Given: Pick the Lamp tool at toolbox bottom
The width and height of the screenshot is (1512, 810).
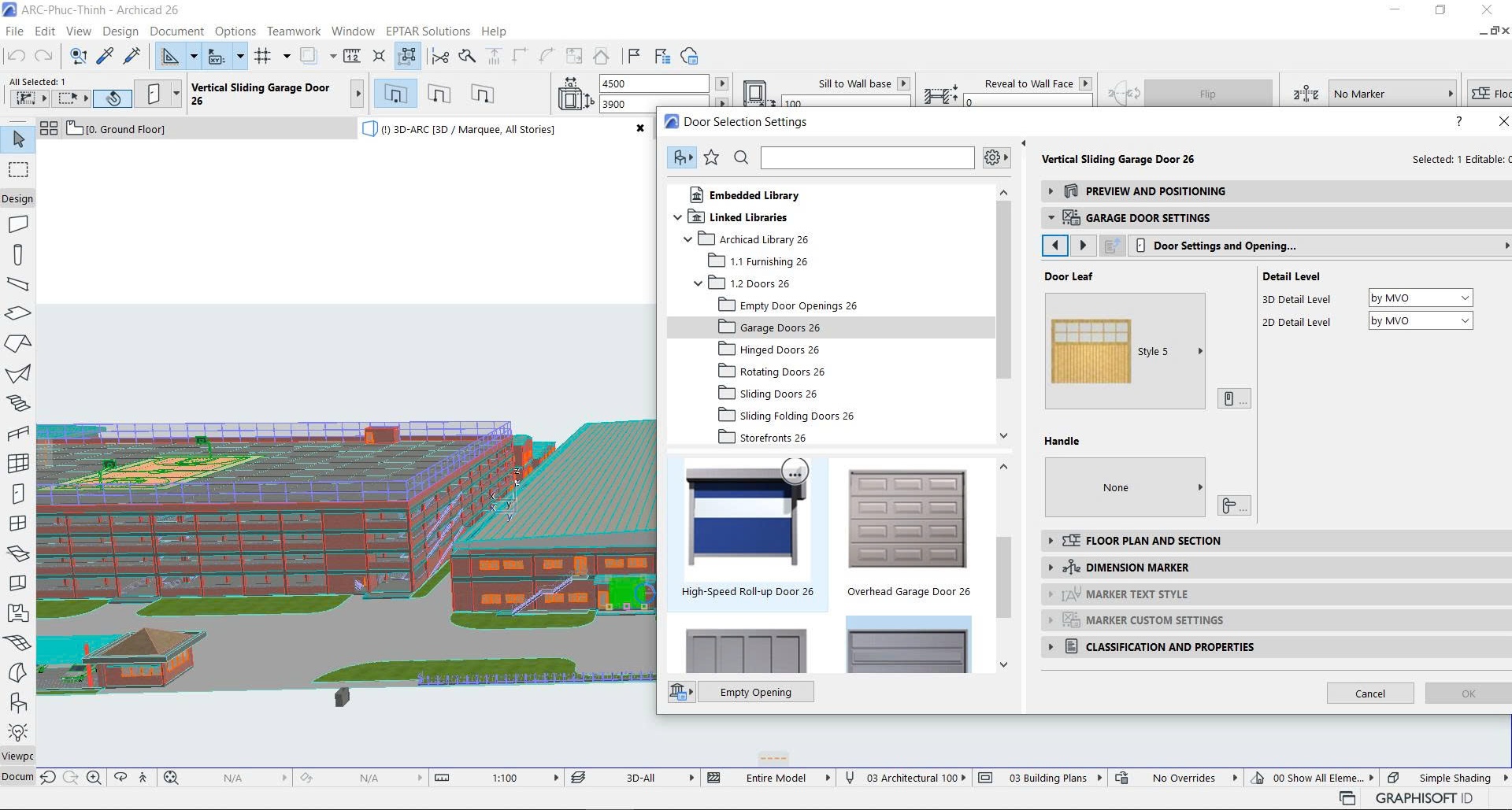Looking at the screenshot, I should (x=17, y=731).
